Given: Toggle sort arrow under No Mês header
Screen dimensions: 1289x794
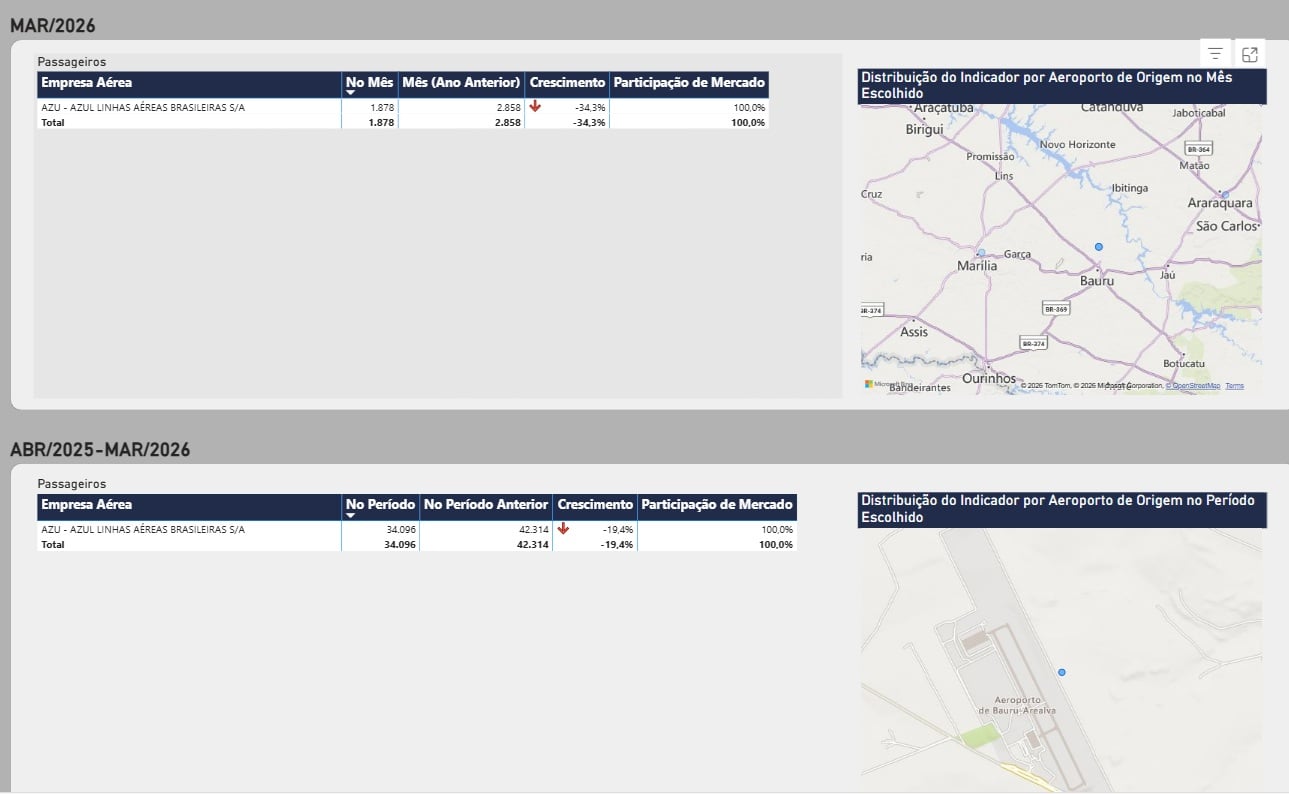Looking at the screenshot, I should coord(351,93).
